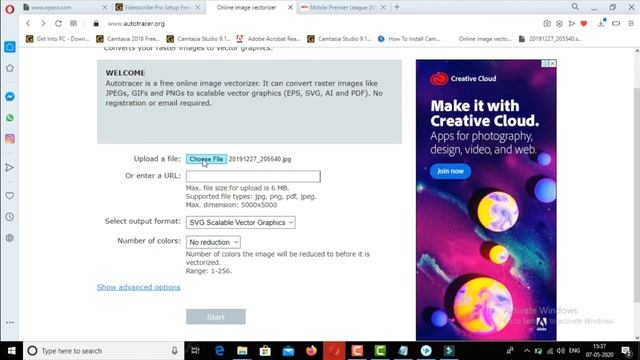Screen dimensions: 640x360
Task: Open the Windows Start menu
Action: (x=11, y=351)
